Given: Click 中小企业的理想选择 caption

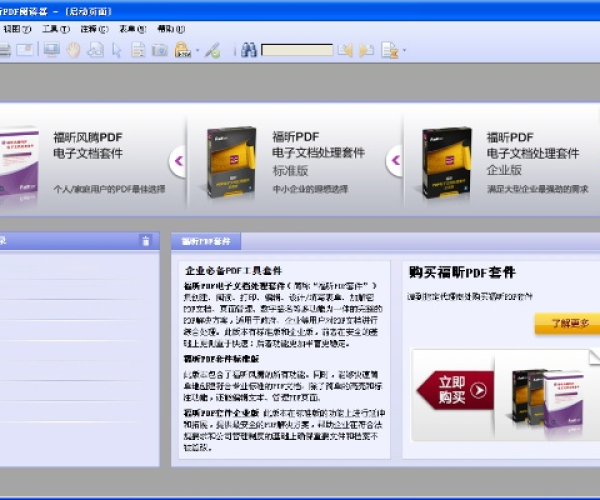Looking at the screenshot, I should click(310, 189).
